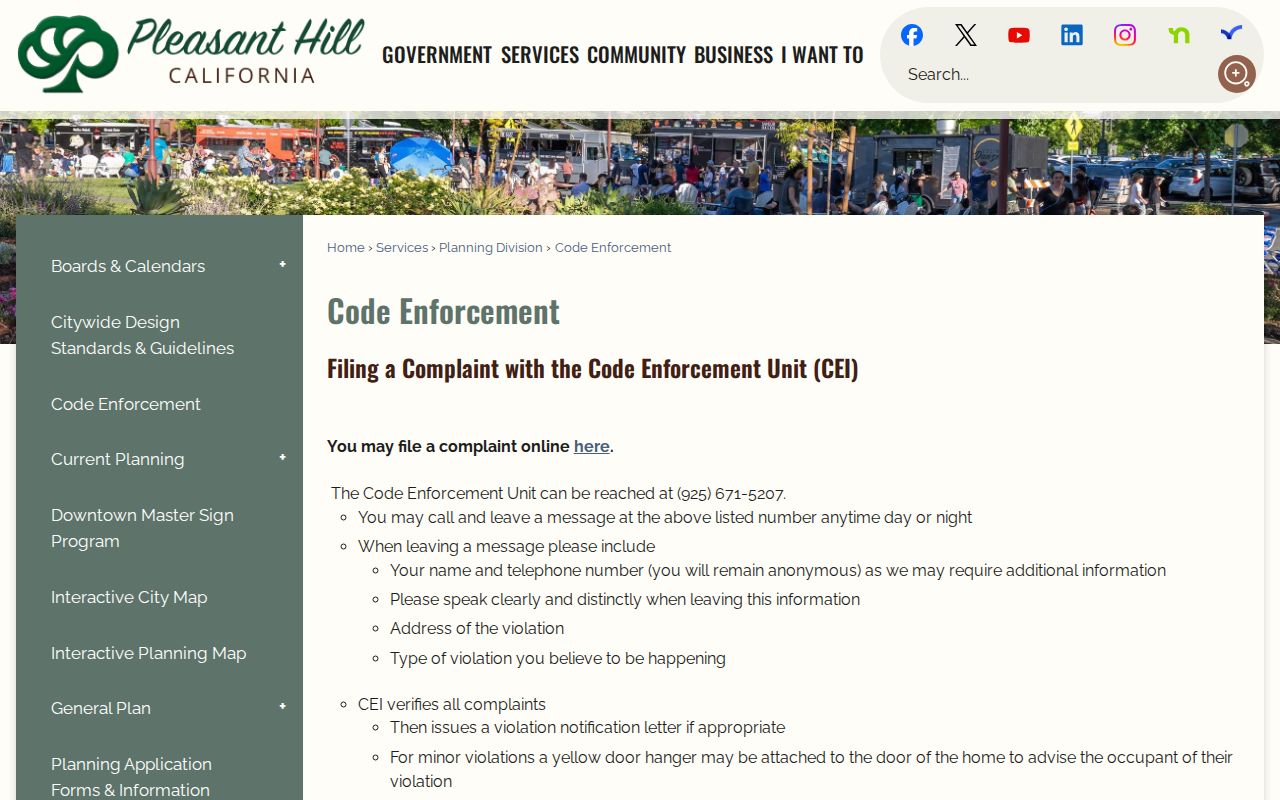Screen dimensions: 1280x800
Task: Open General Plan sidebar item
Action: tap(101, 708)
